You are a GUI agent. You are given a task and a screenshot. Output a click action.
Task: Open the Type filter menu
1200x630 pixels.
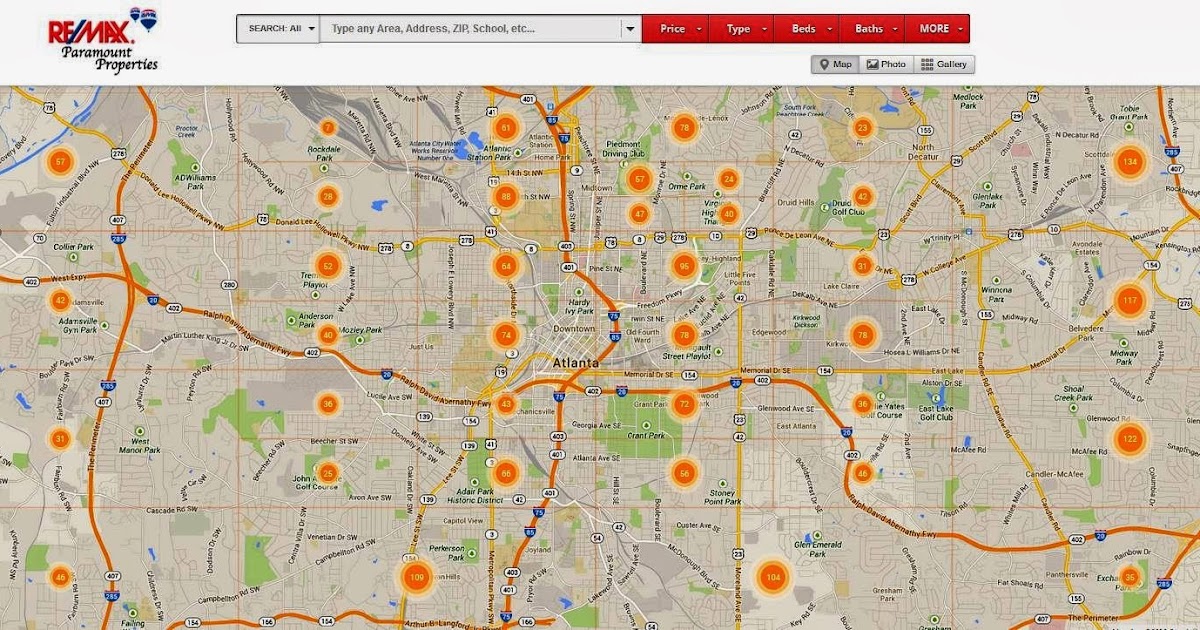[742, 29]
